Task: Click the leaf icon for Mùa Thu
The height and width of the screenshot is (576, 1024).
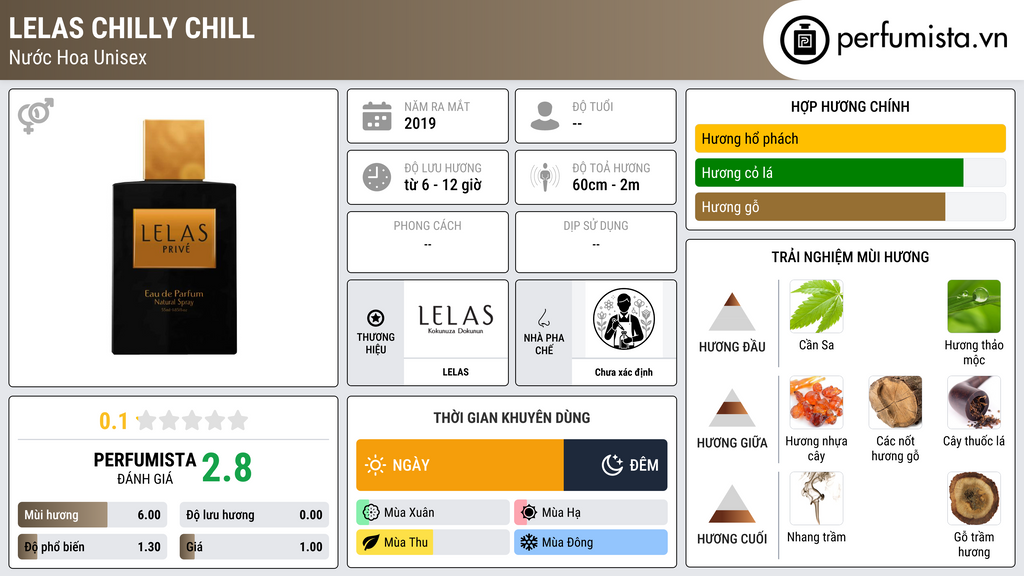Action: (x=371, y=542)
